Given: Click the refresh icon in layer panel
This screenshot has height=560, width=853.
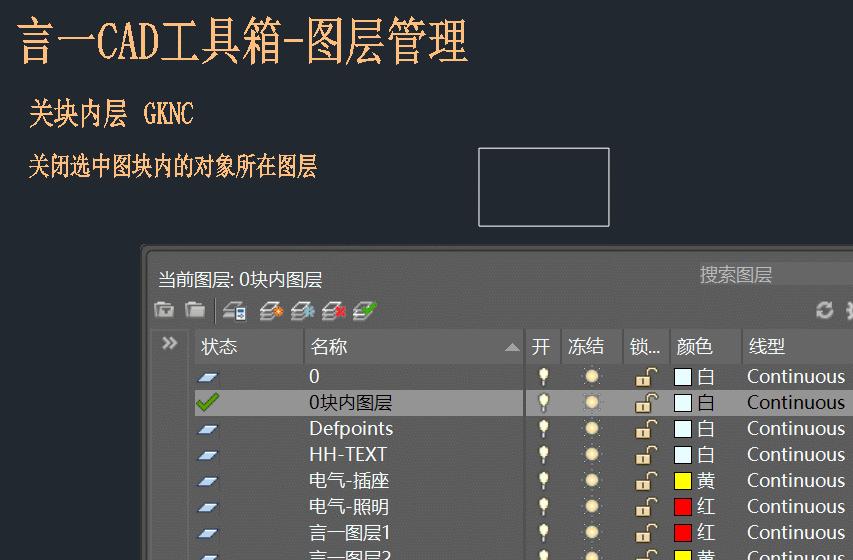Looking at the screenshot, I should click(x=825, y=310).
